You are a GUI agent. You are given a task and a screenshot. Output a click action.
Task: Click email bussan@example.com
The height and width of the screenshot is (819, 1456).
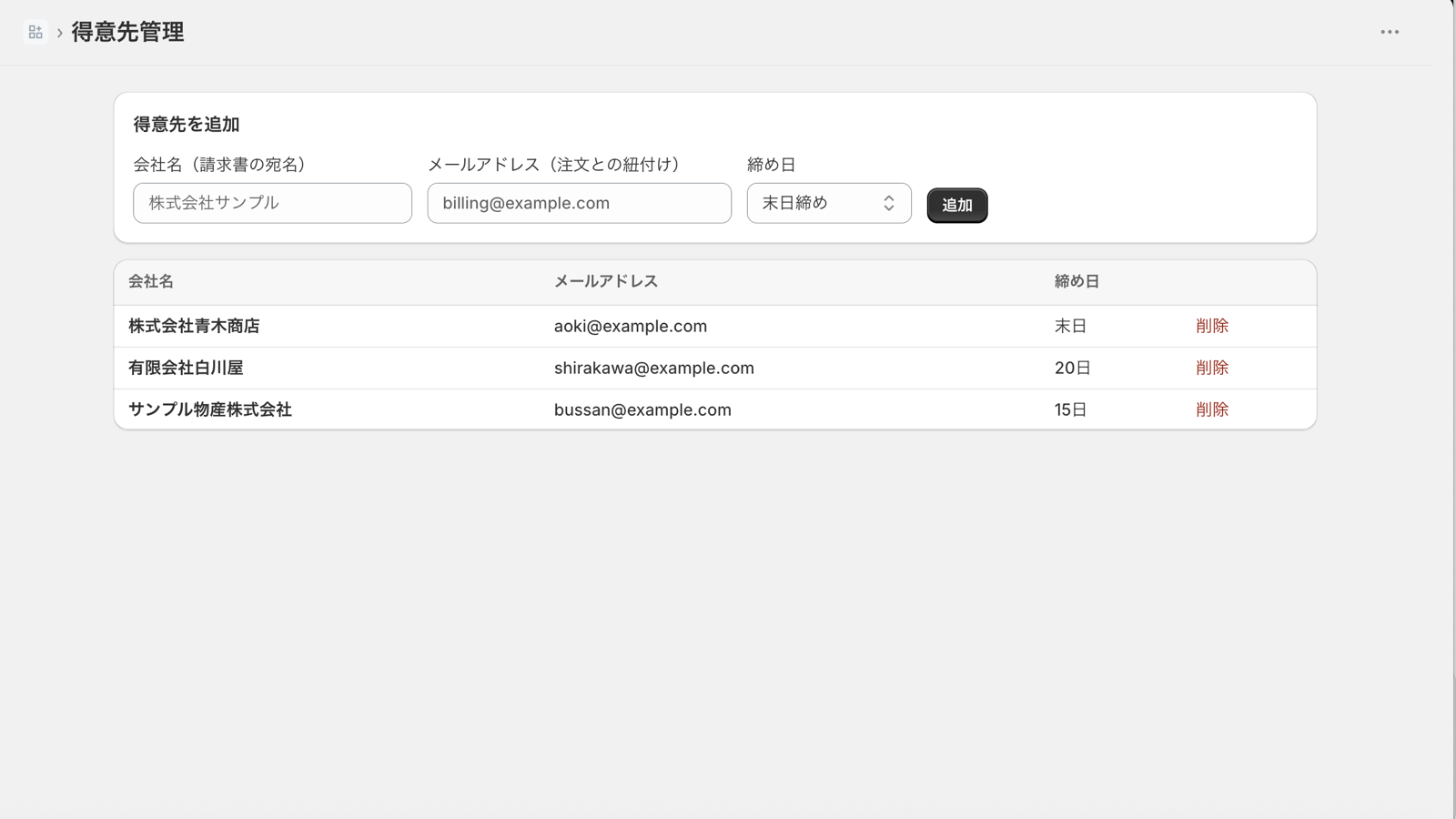point(642,409)
